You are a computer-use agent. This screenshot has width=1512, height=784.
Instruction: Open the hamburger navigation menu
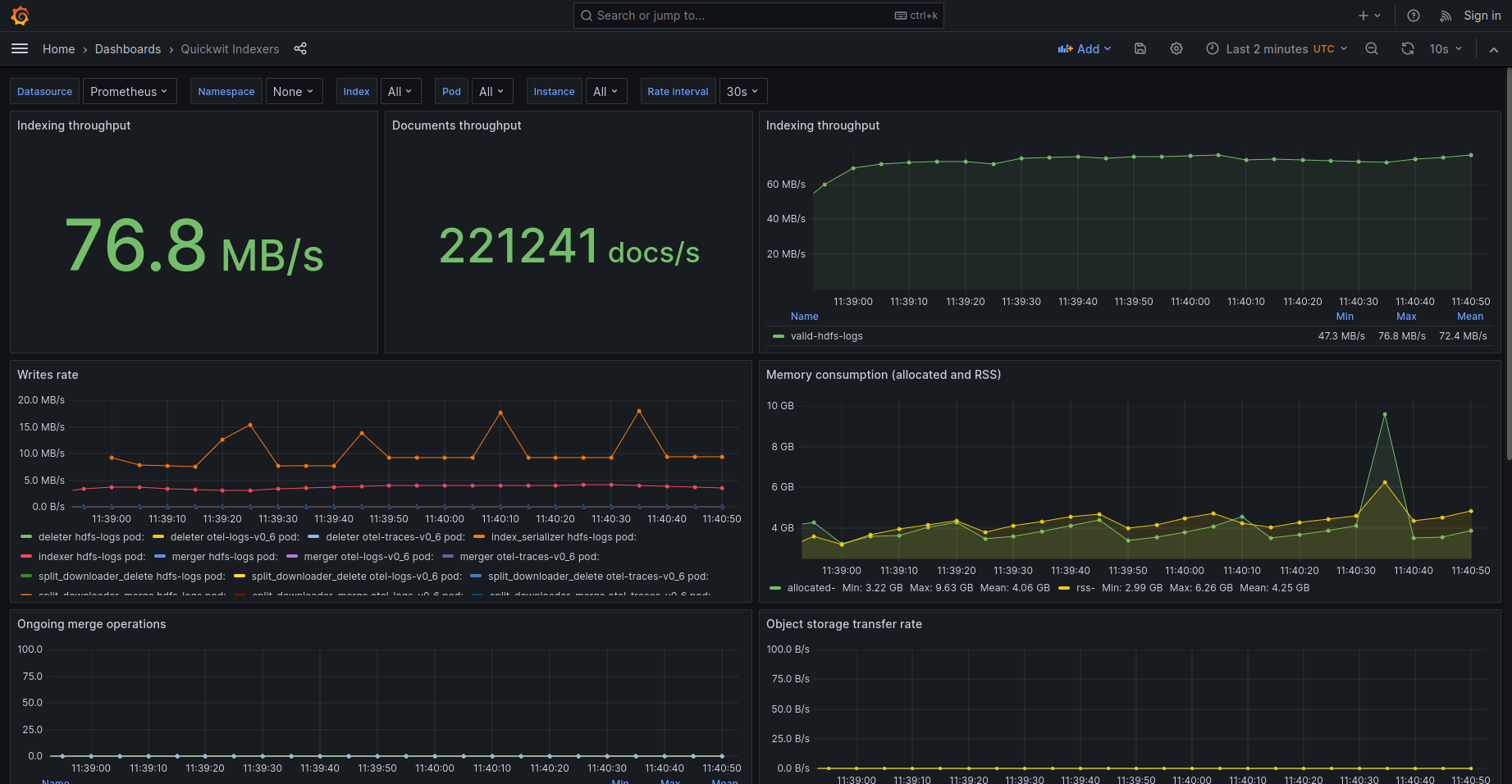tap(20, 49)
